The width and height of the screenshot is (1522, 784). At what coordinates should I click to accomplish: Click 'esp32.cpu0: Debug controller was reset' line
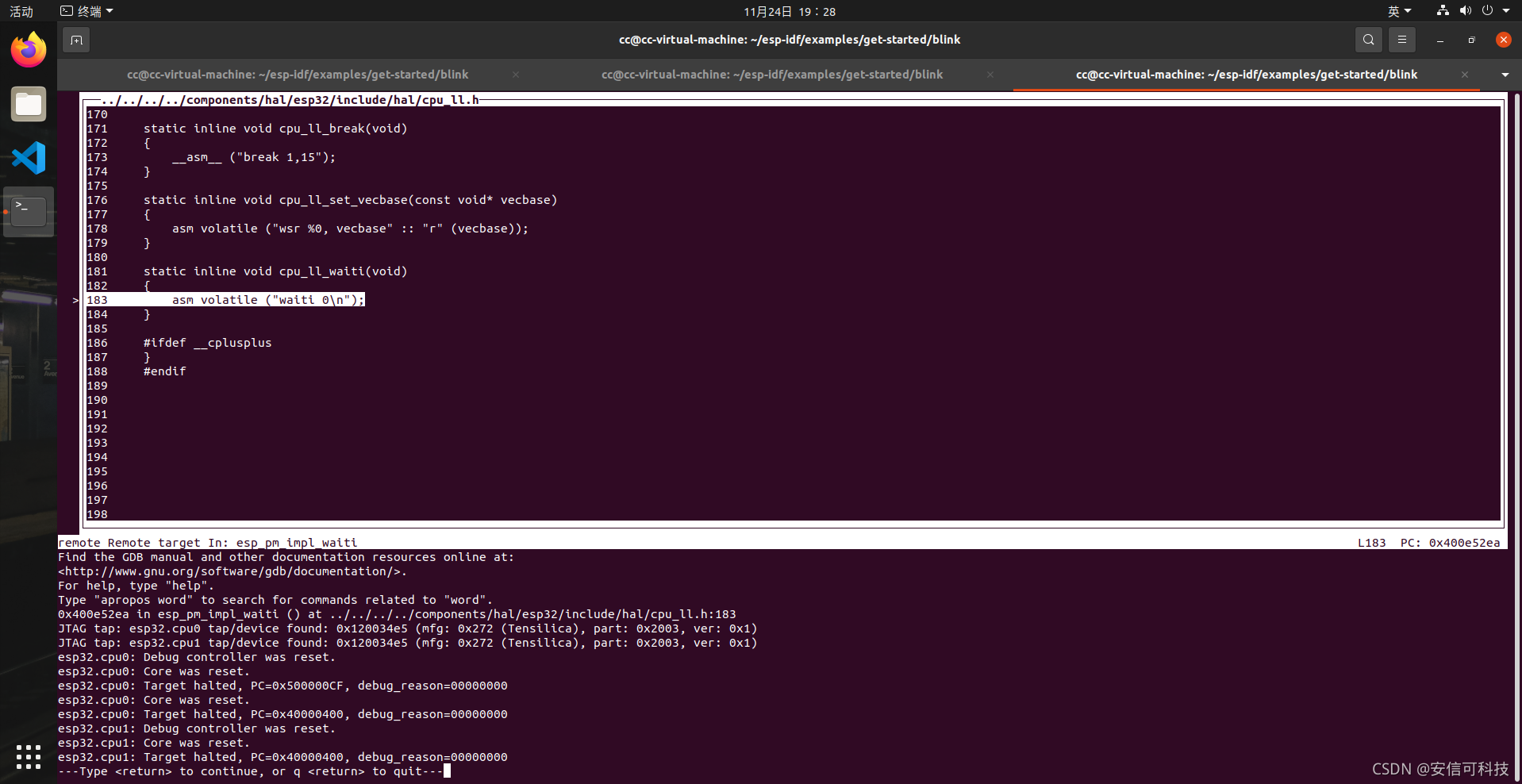(197, 657)
